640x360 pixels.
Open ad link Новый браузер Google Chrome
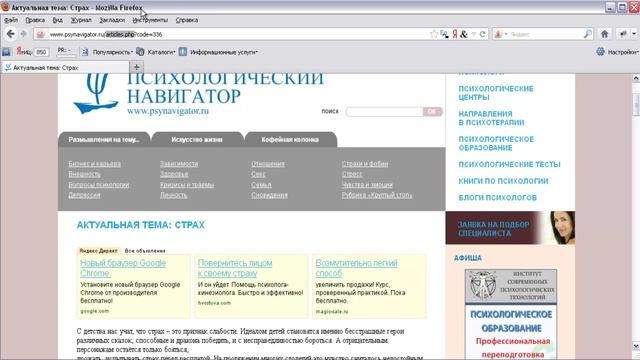[123, 268]
